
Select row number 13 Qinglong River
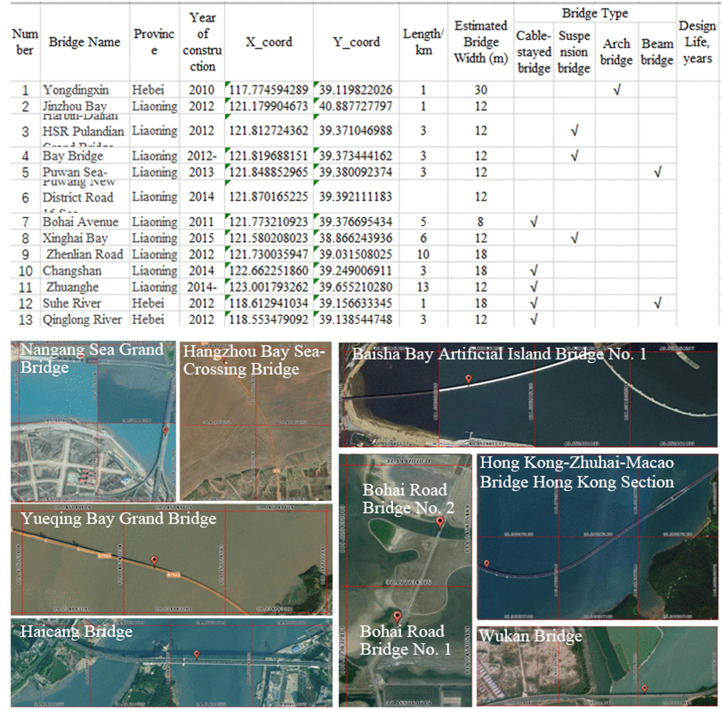point(344,320)
